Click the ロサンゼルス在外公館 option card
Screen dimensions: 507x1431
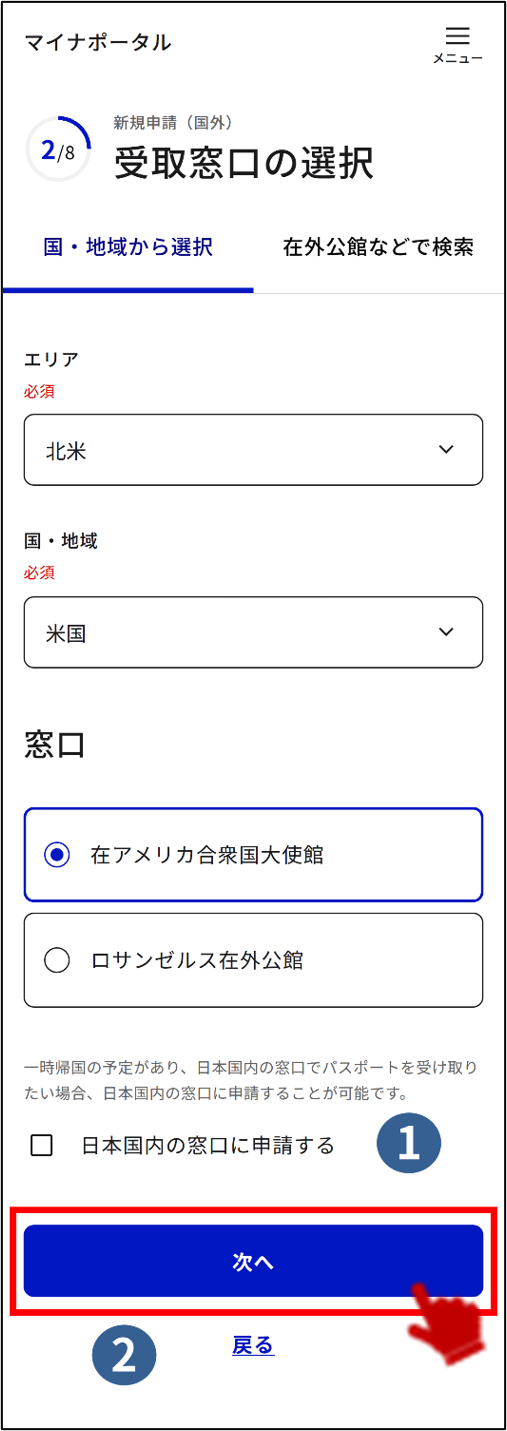click(x=253, y=960)
